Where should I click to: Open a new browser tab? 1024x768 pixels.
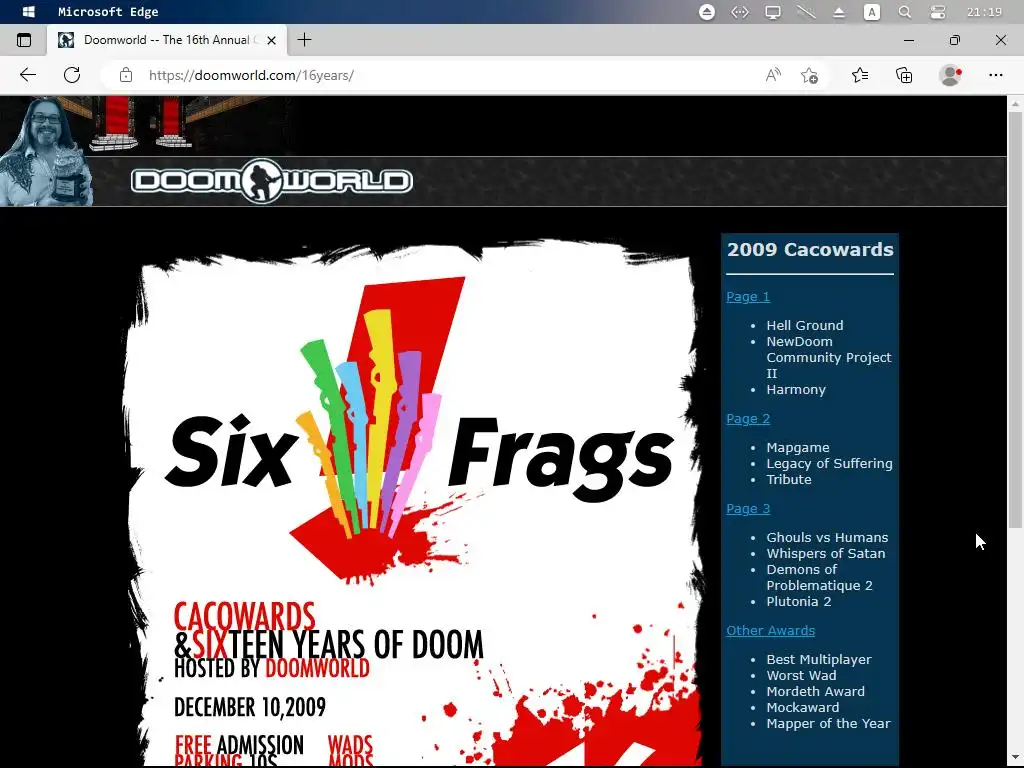pyautogui.click(x=304, y=40)
